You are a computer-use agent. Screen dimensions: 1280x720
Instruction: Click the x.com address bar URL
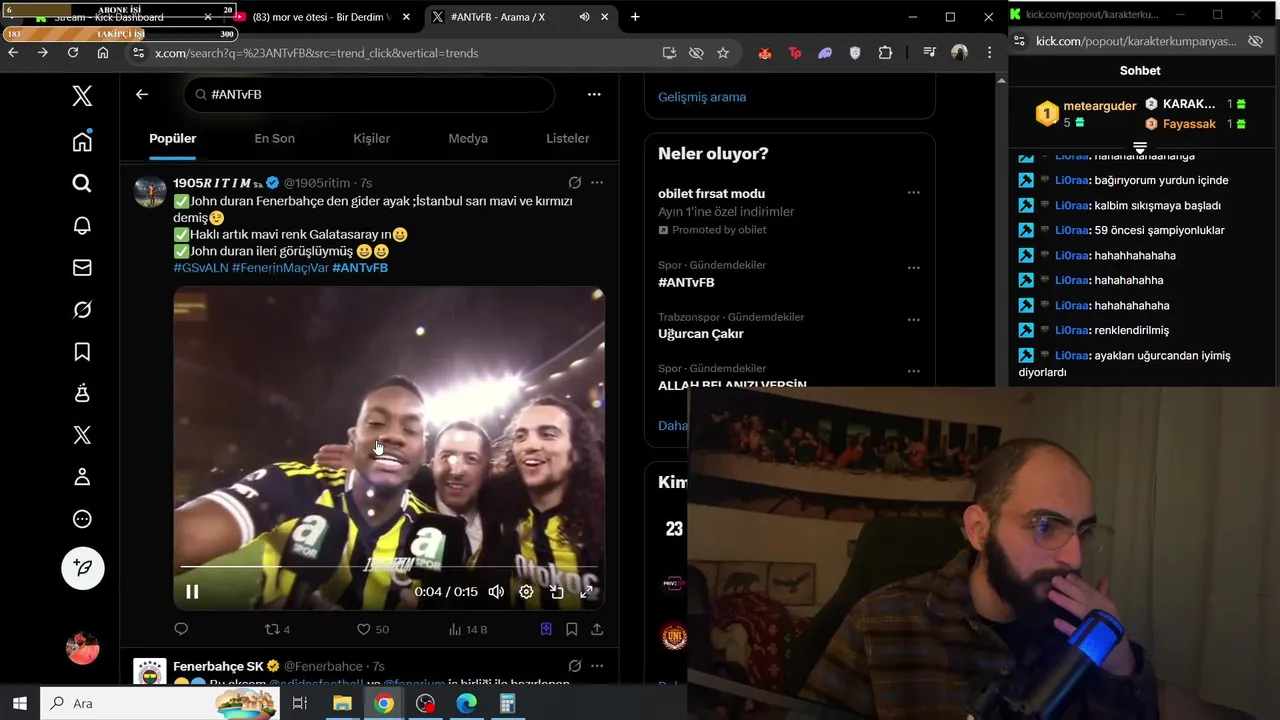(x=317, y=53)
